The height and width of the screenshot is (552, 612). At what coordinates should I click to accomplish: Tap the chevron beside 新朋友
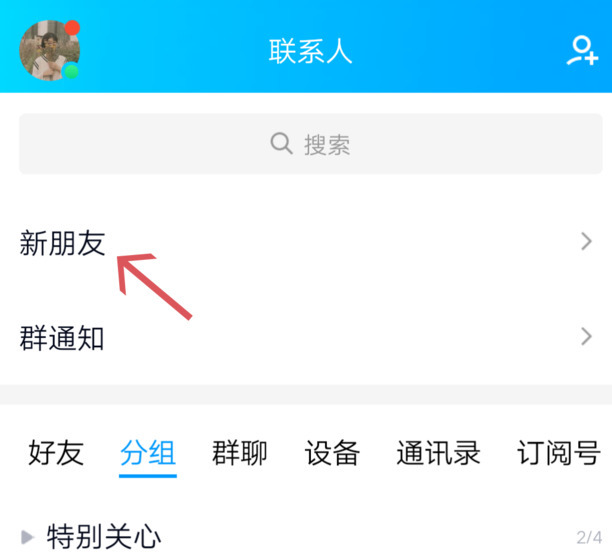pyautogui.click(x=586, y=241)
